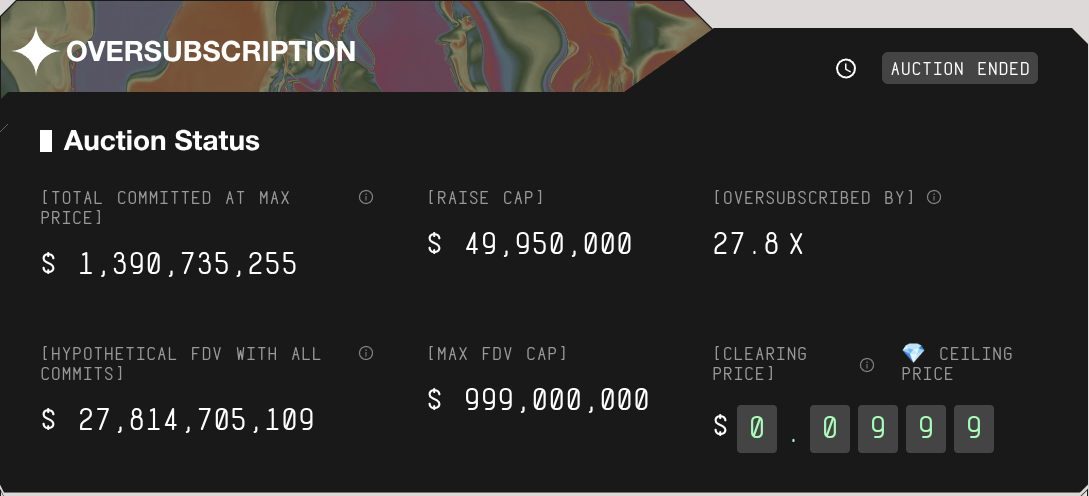Click the Max FDV Cap label

[x=497, y=354]
